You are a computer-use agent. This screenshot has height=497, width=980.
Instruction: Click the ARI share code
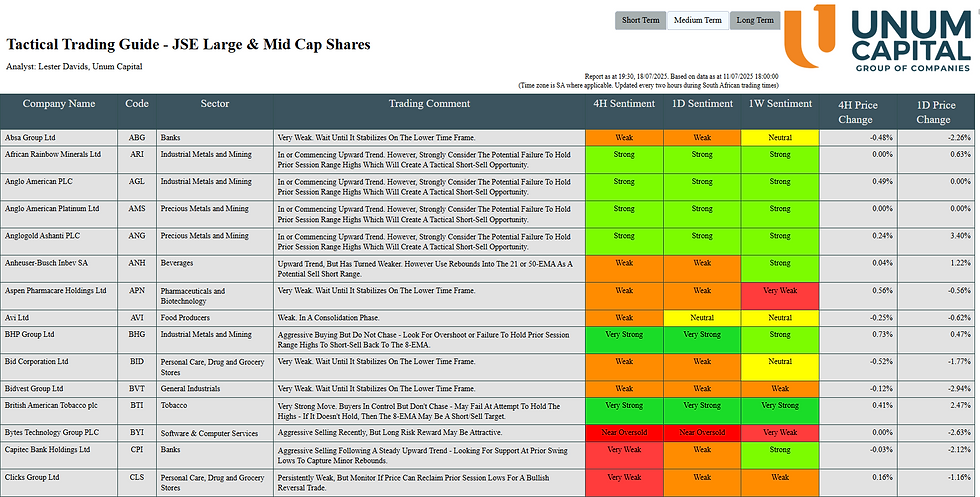[137, 154]
